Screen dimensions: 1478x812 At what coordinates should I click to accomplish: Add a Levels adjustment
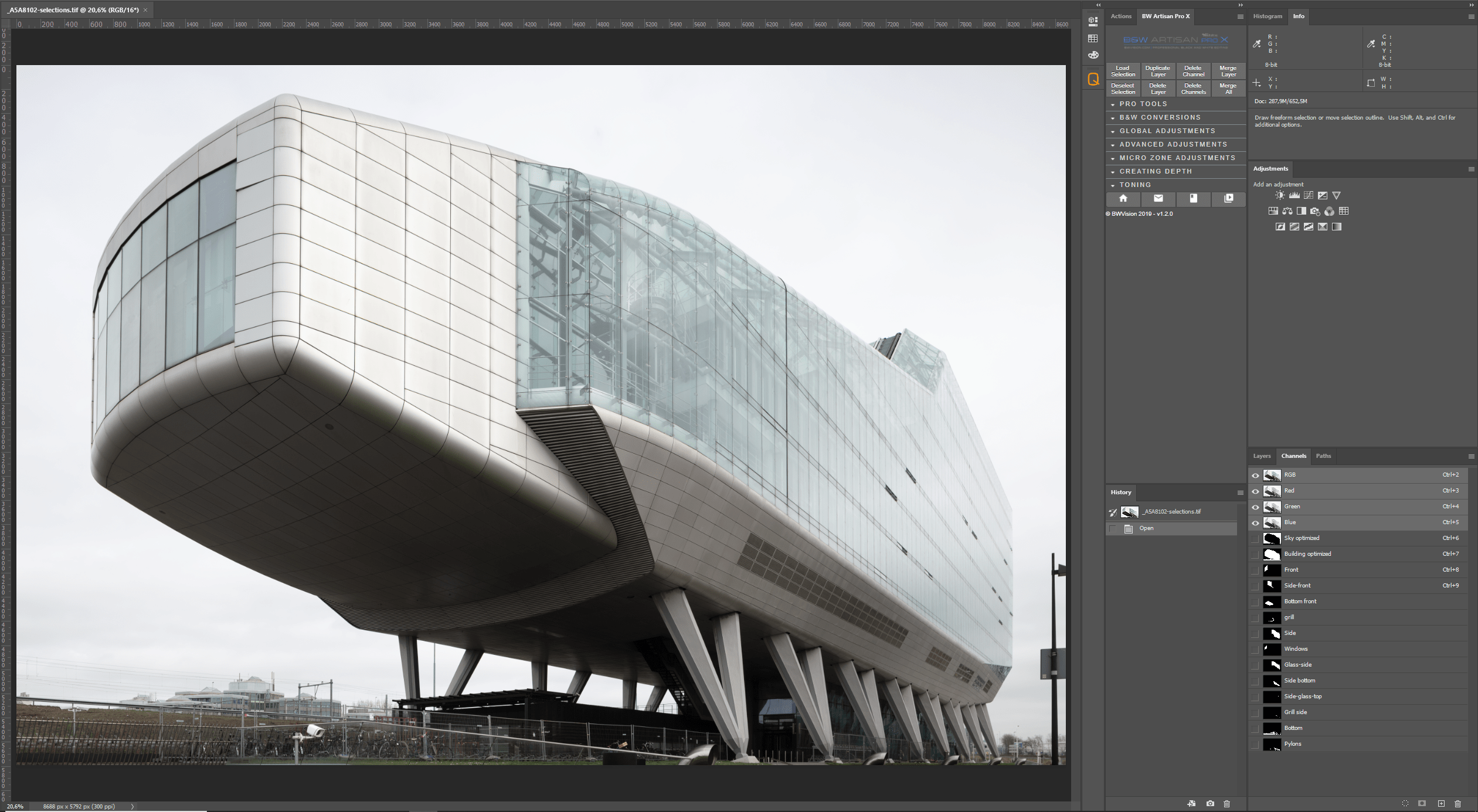[x=1294, y=195]
